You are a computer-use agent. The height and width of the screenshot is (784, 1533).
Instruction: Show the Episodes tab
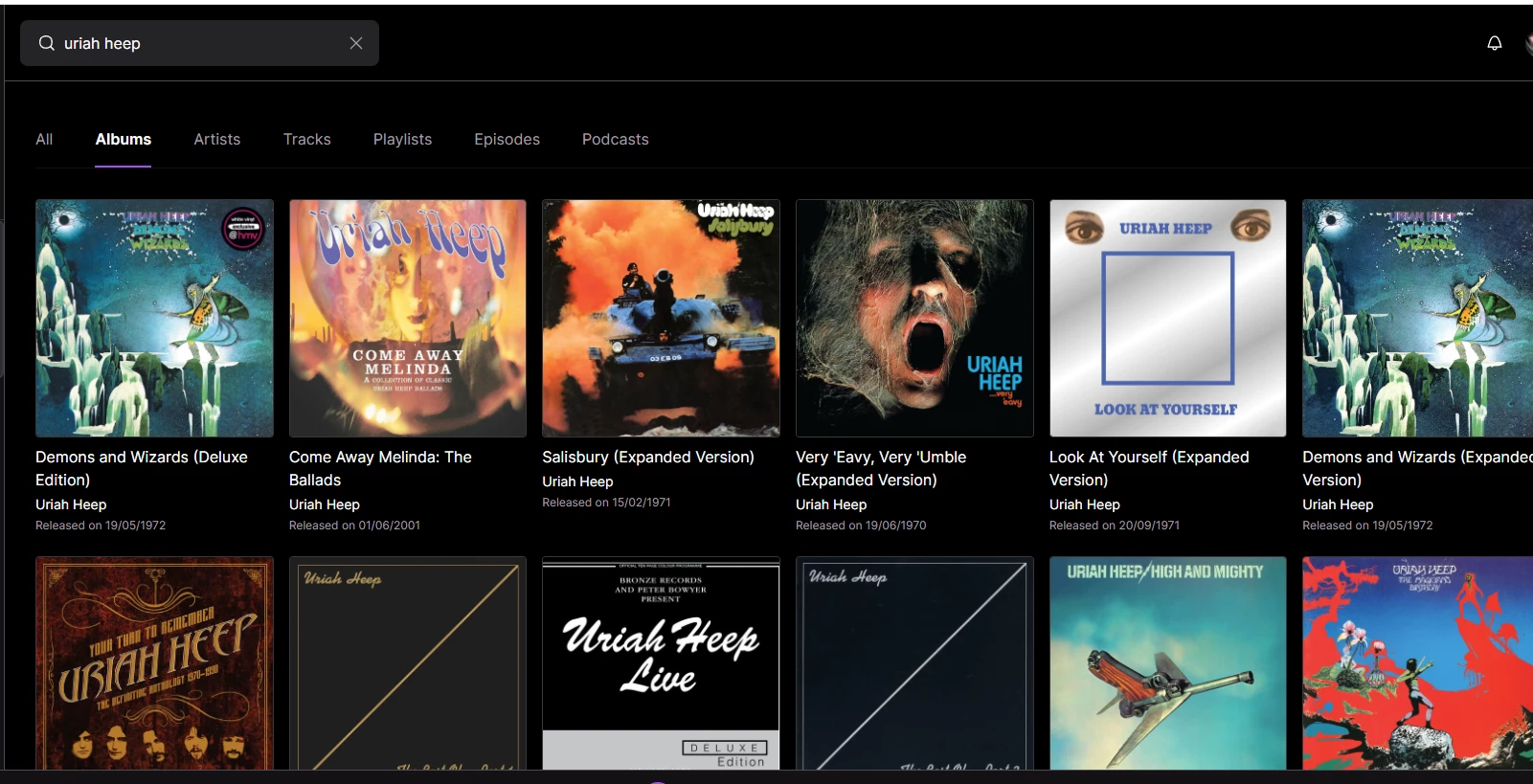507,139
